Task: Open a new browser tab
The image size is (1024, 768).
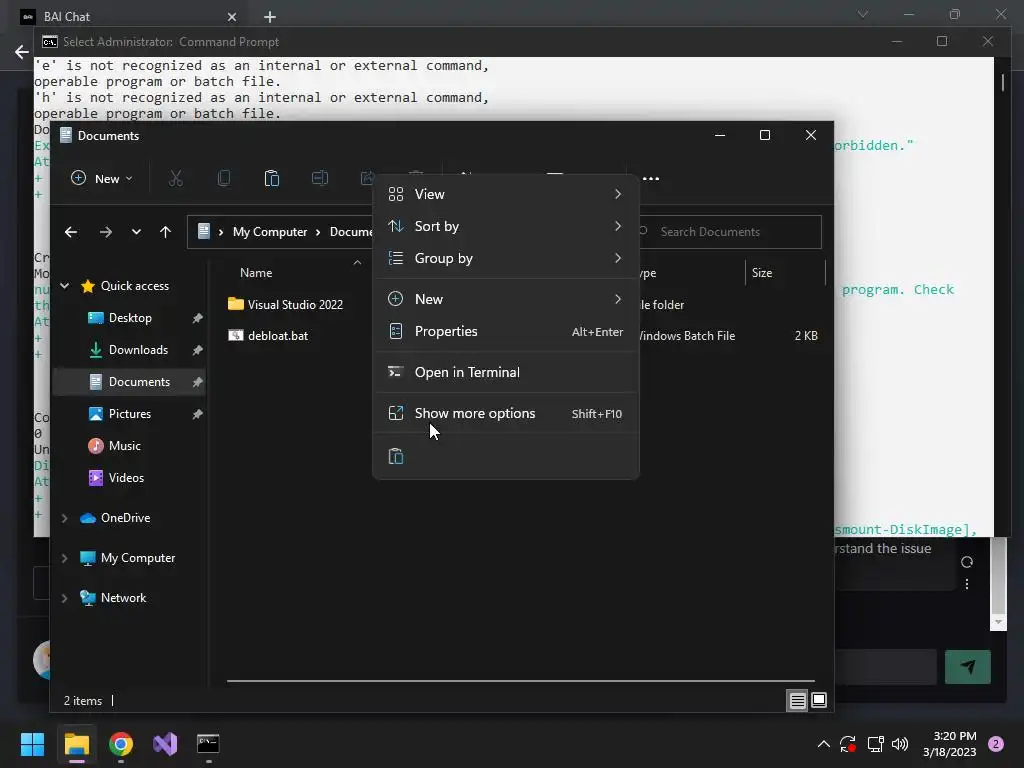Action: [x=270, y=17]
